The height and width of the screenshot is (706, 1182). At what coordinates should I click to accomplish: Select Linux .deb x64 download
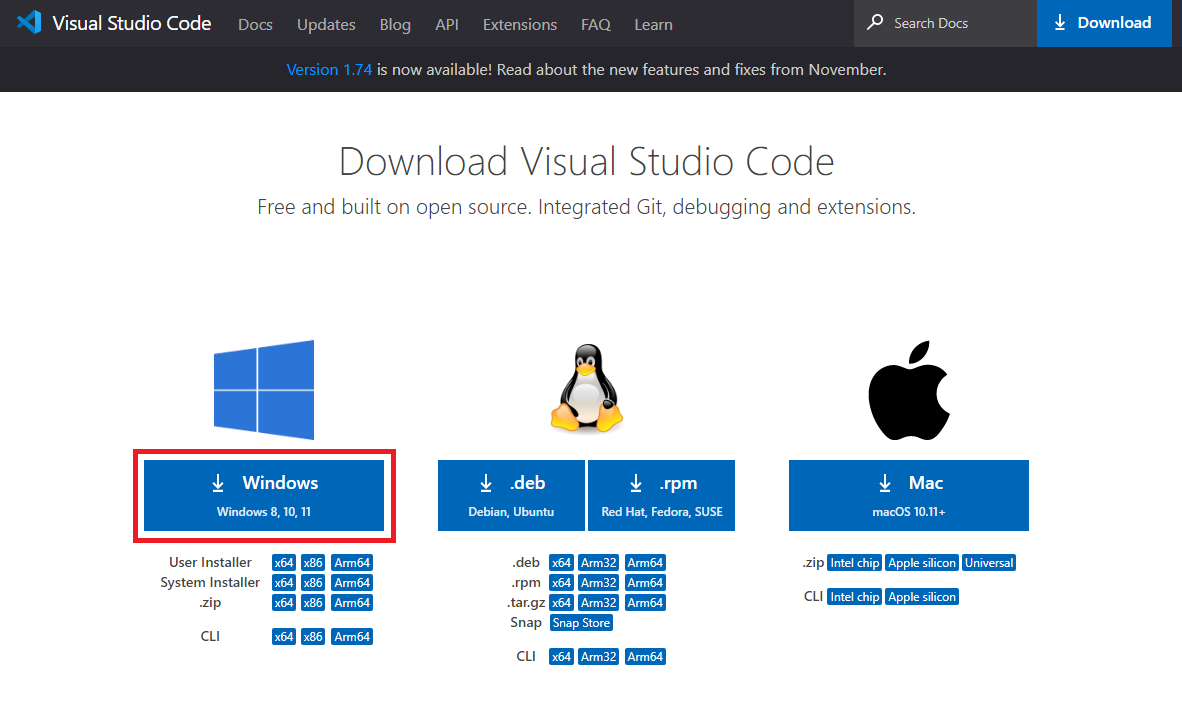(x=561, y=563)
